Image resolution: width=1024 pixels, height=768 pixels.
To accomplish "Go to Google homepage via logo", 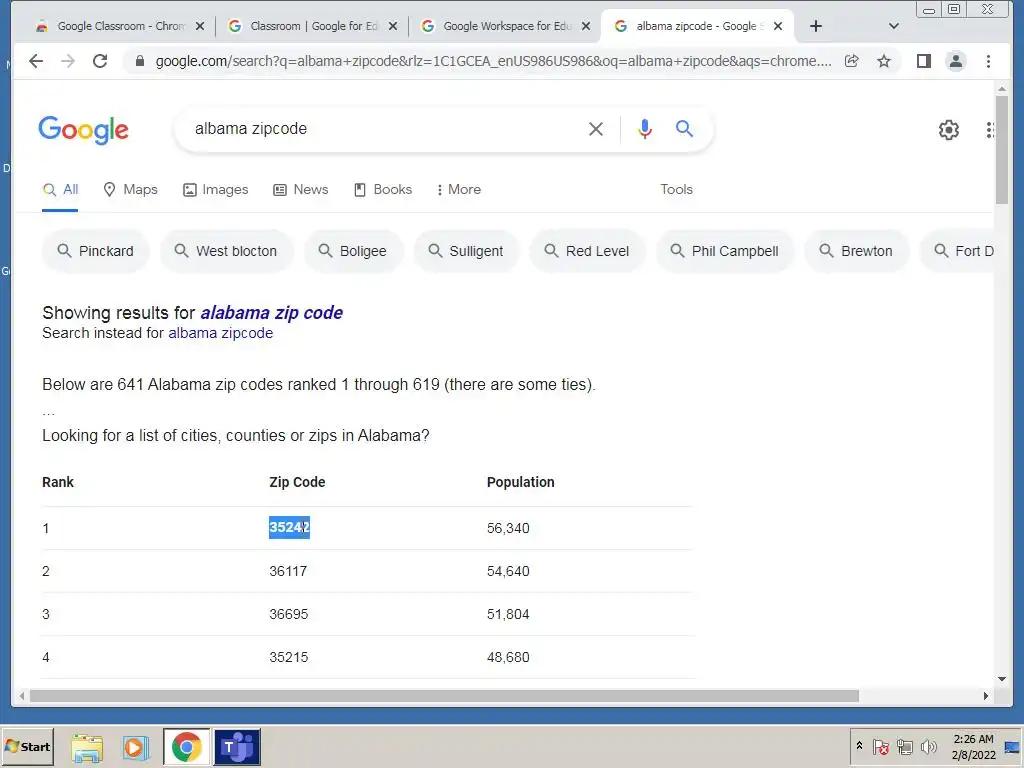I will point(84,129).
